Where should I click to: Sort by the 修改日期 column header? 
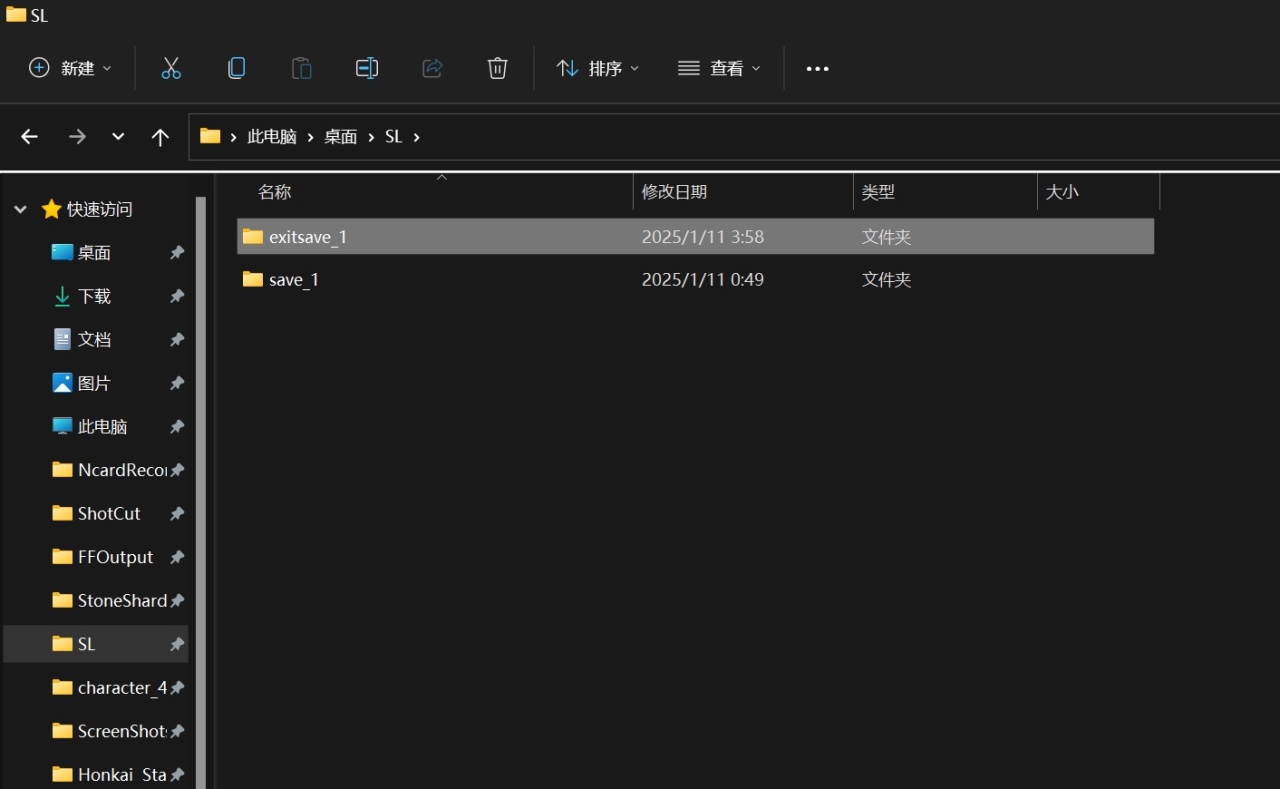[675, 192]
